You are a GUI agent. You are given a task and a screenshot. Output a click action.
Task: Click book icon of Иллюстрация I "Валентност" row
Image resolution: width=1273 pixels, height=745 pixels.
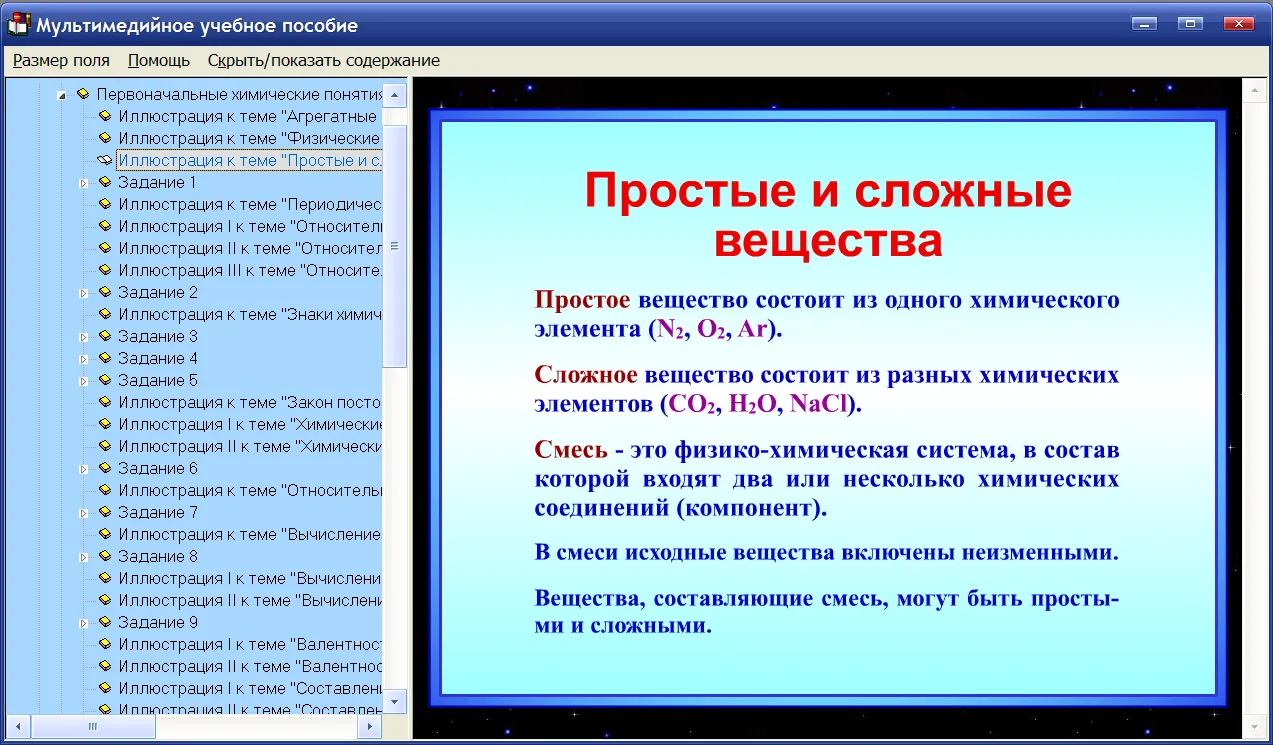coord(104,645)
